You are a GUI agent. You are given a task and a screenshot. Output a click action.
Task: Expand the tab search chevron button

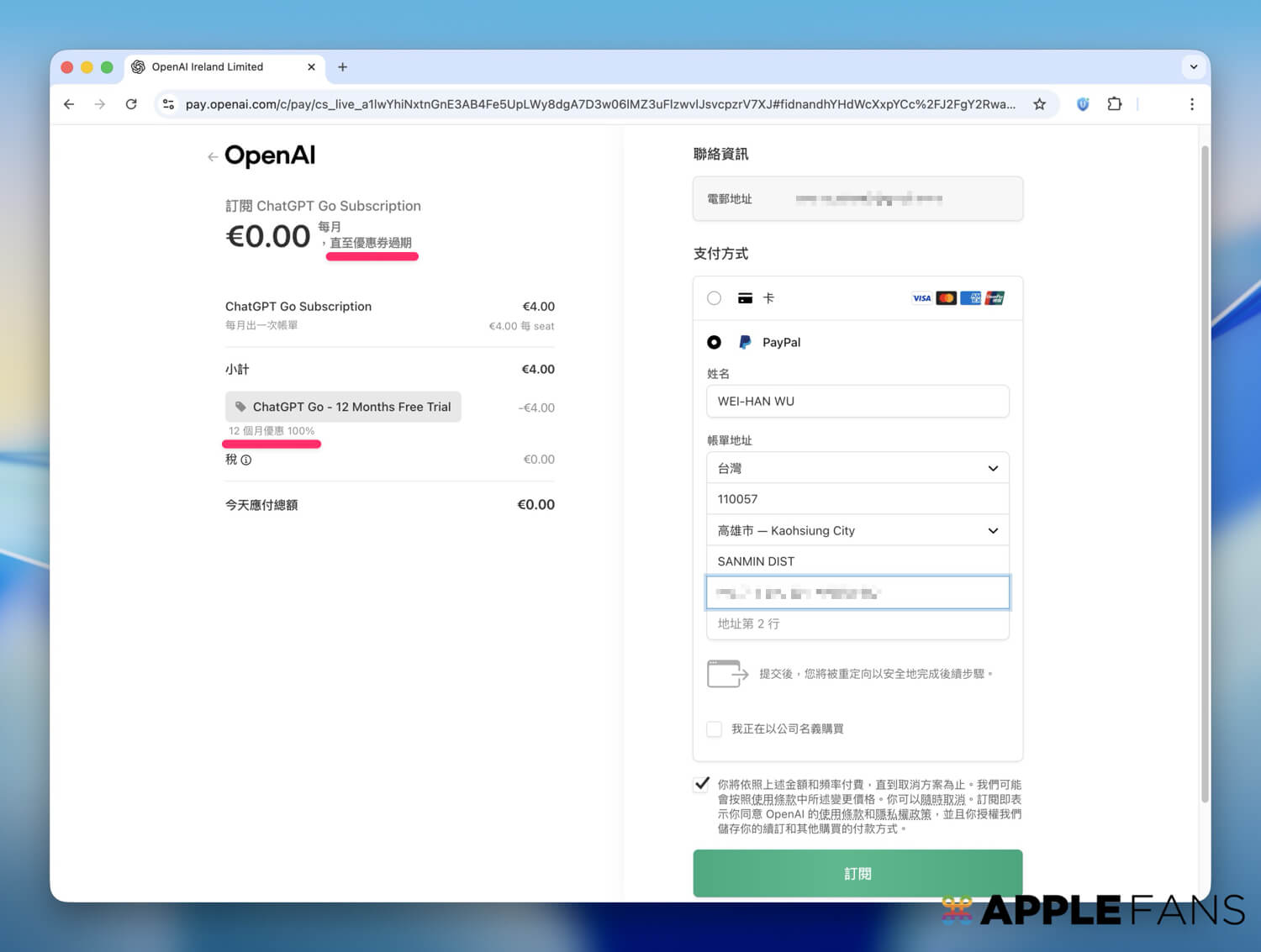(1193, 67)
